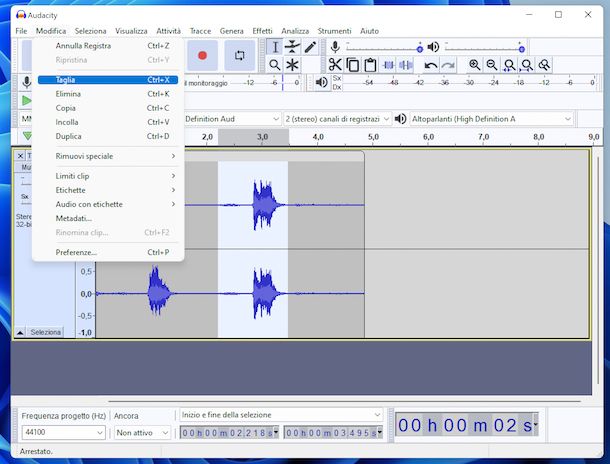Click the Cut scissors toolbar icon

pyautogui.click(x=335, y=65)
